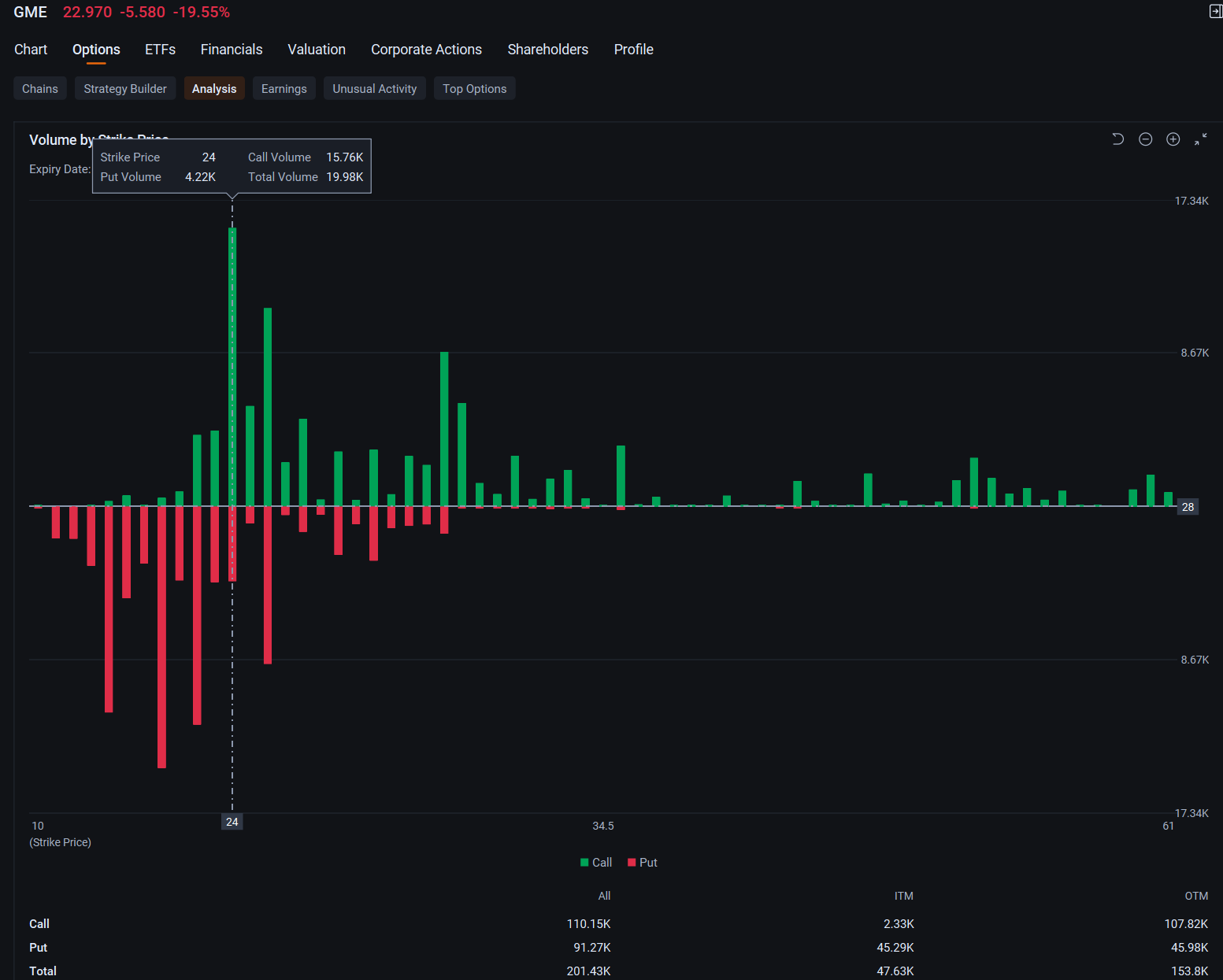This screenshot has height=980, width=1223.
Task: Click the 28 marker on right axis
Action: click(x=1188, y=507)
